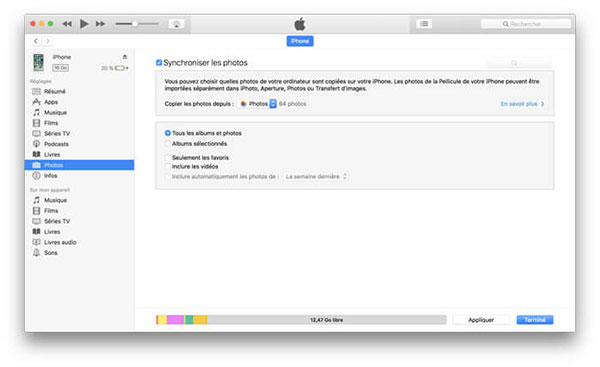Open the AirPlay output icon

point(176,24)
